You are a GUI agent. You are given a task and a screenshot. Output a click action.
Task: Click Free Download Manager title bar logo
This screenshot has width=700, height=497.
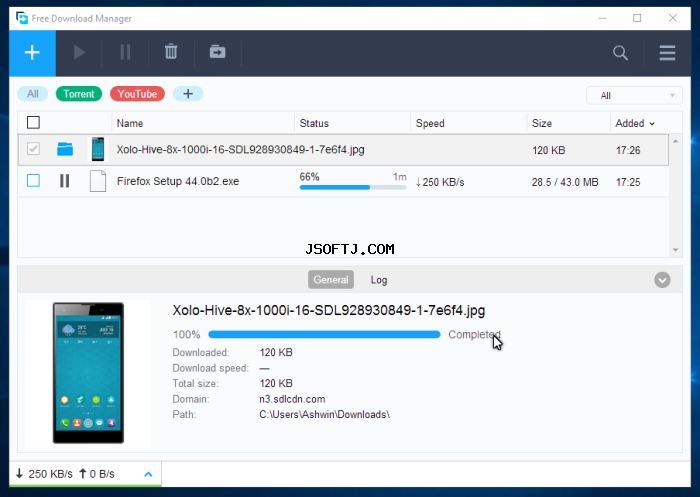click(21, 18)
